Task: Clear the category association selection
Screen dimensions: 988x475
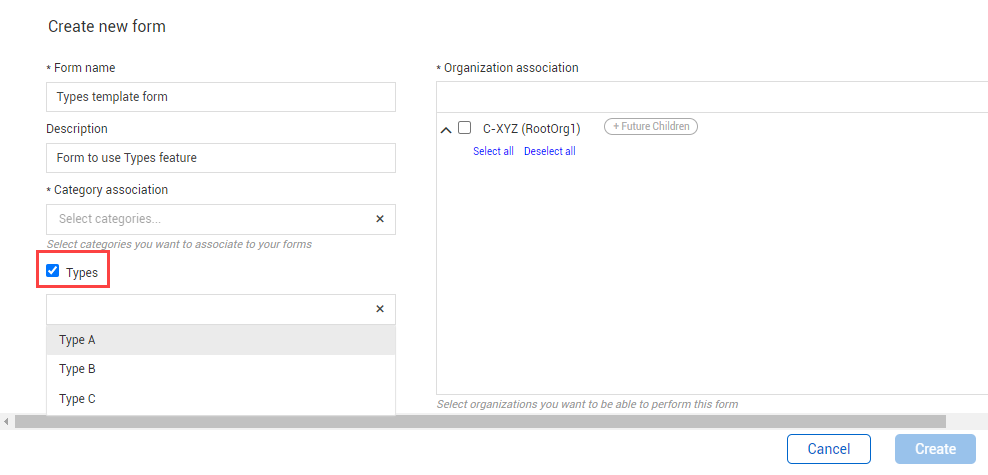Action: [380, 219]
